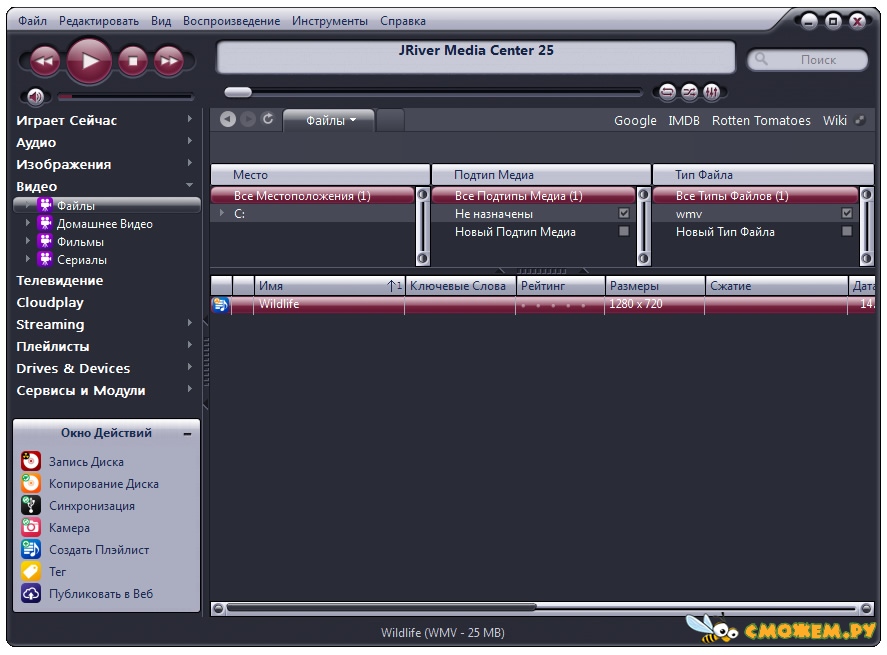887x655 pixels.
Task: Uncheck the Не назначены checkbox
Action: [x=624, y=213]
